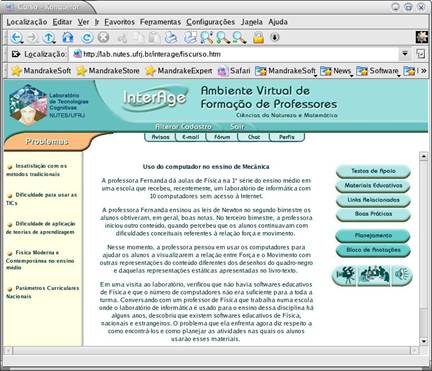Click the Stop loading icon
The image size is (432, 371).
103,37
